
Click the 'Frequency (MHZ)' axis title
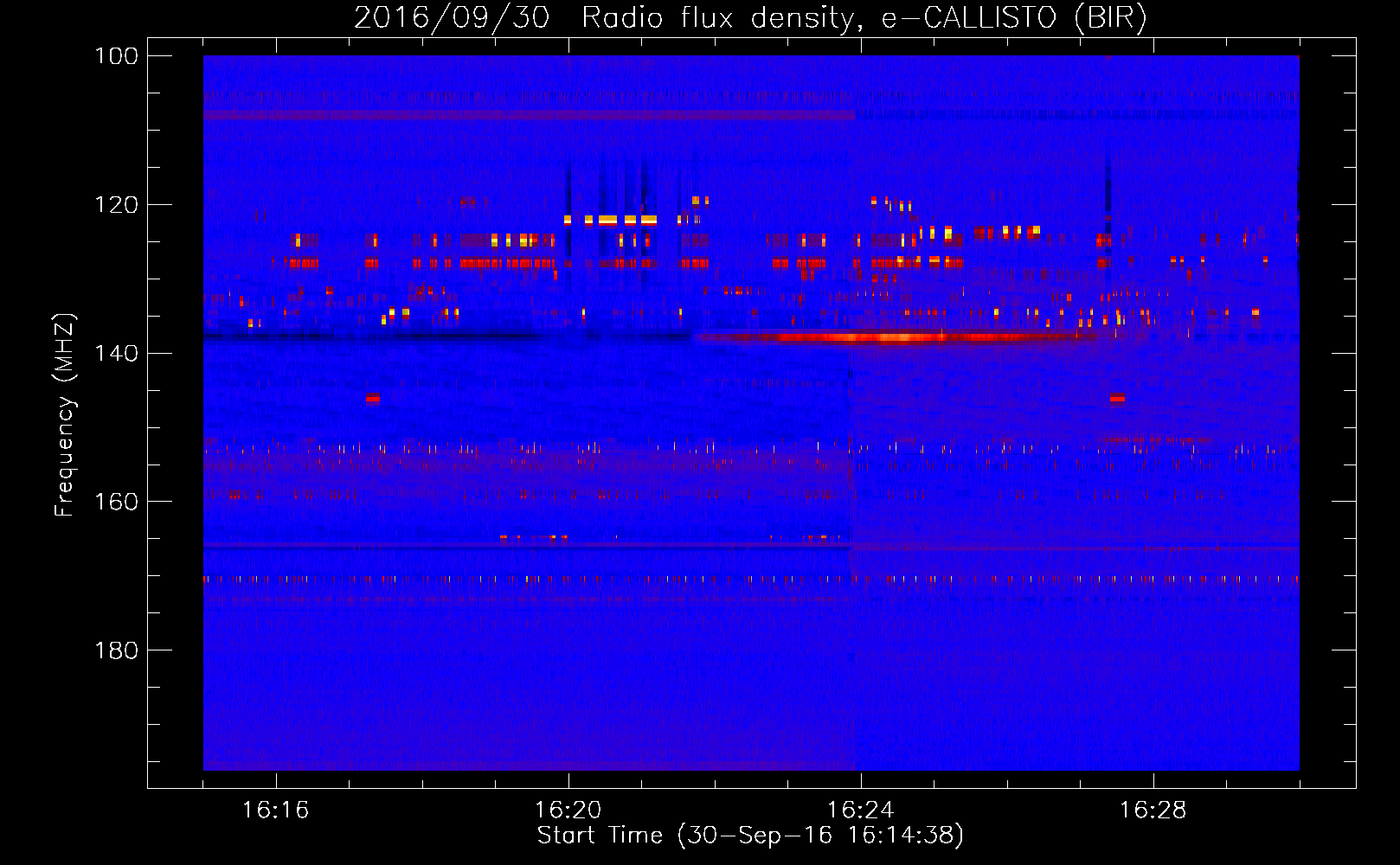(x=65, y=414)
